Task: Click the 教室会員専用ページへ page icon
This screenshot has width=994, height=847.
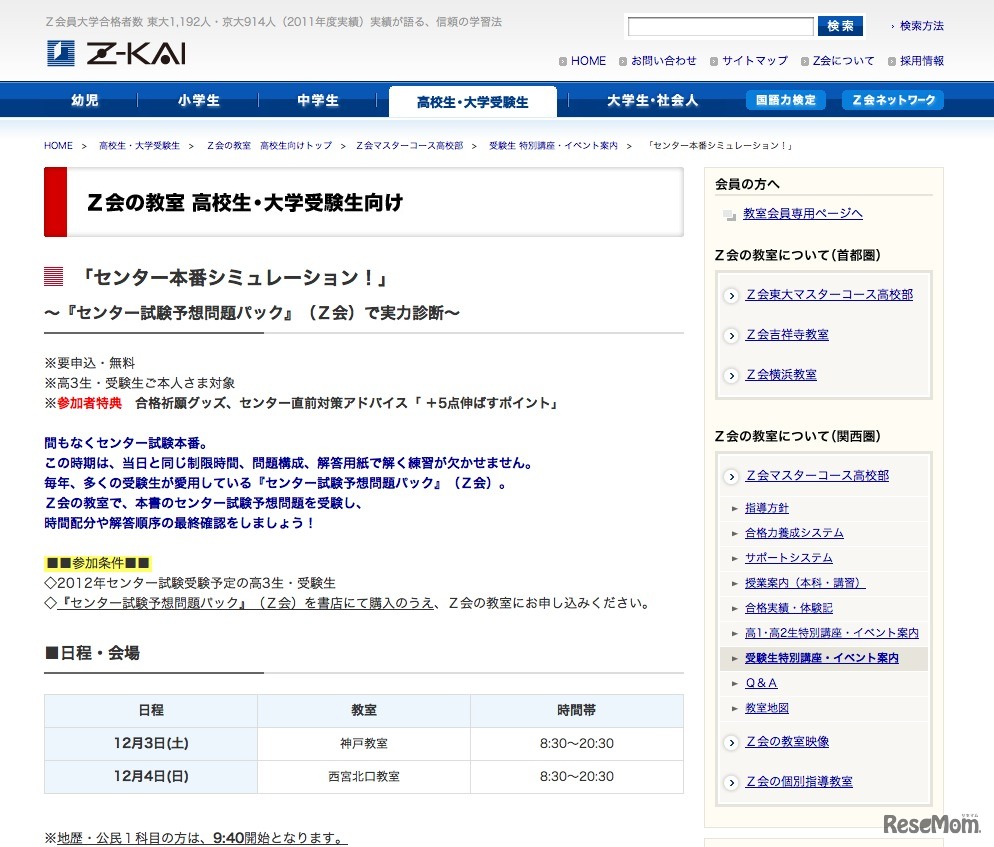Action: click(x=729, y=214)
